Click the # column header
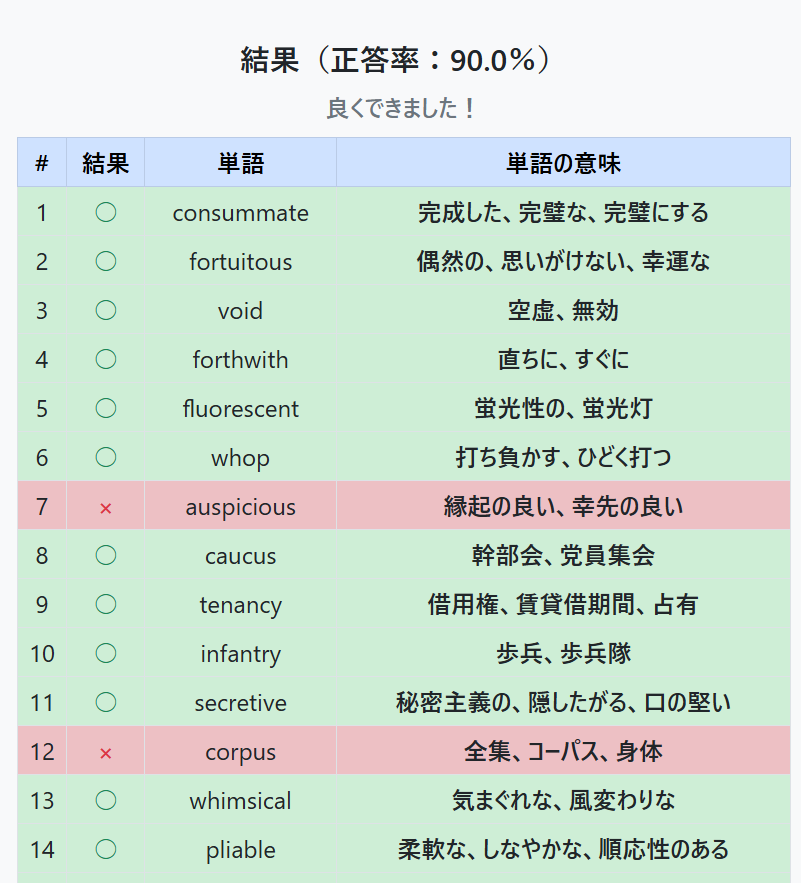This screenshot has height=883, width=801. (42, 163)
